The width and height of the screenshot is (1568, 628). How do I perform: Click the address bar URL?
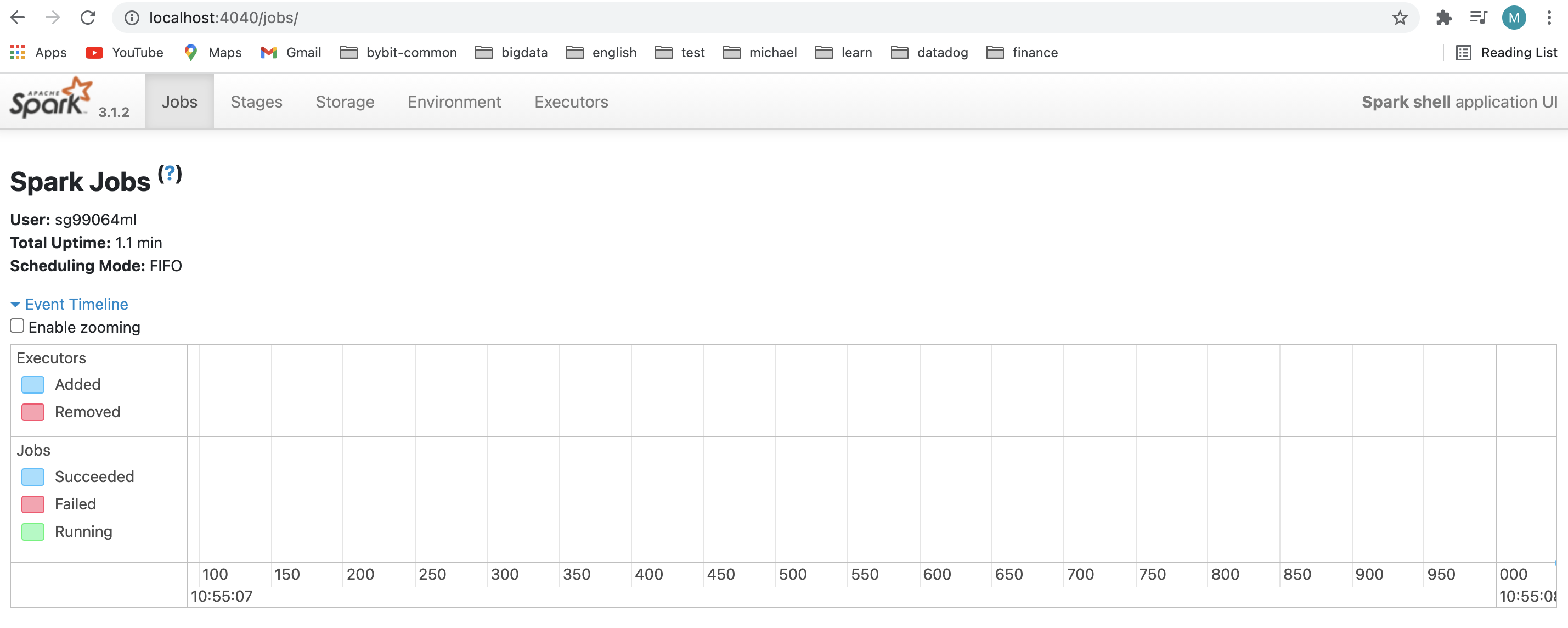click(x=223, y=18)
